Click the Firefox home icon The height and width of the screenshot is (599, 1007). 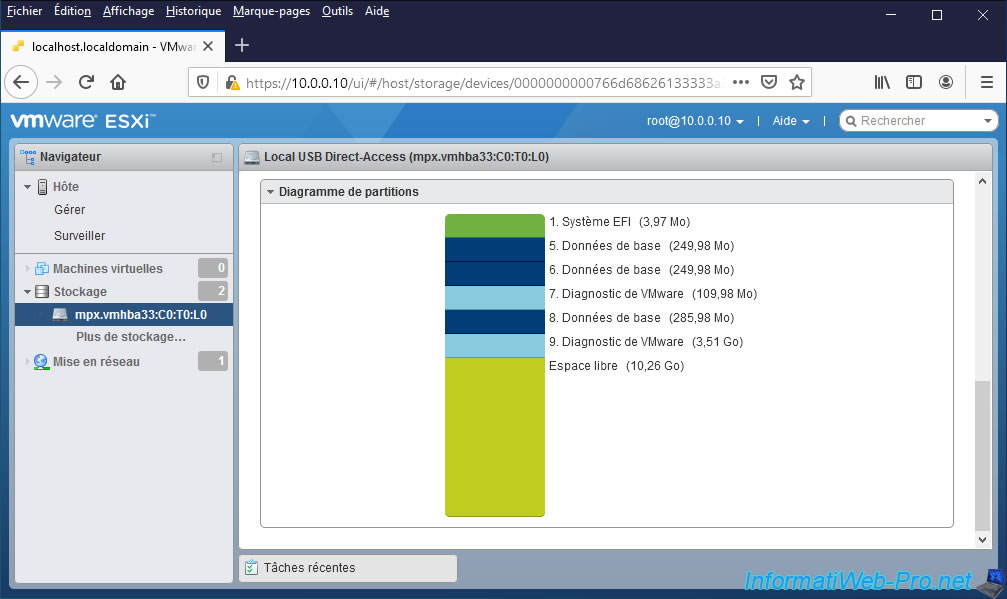[x=118, y=82]
